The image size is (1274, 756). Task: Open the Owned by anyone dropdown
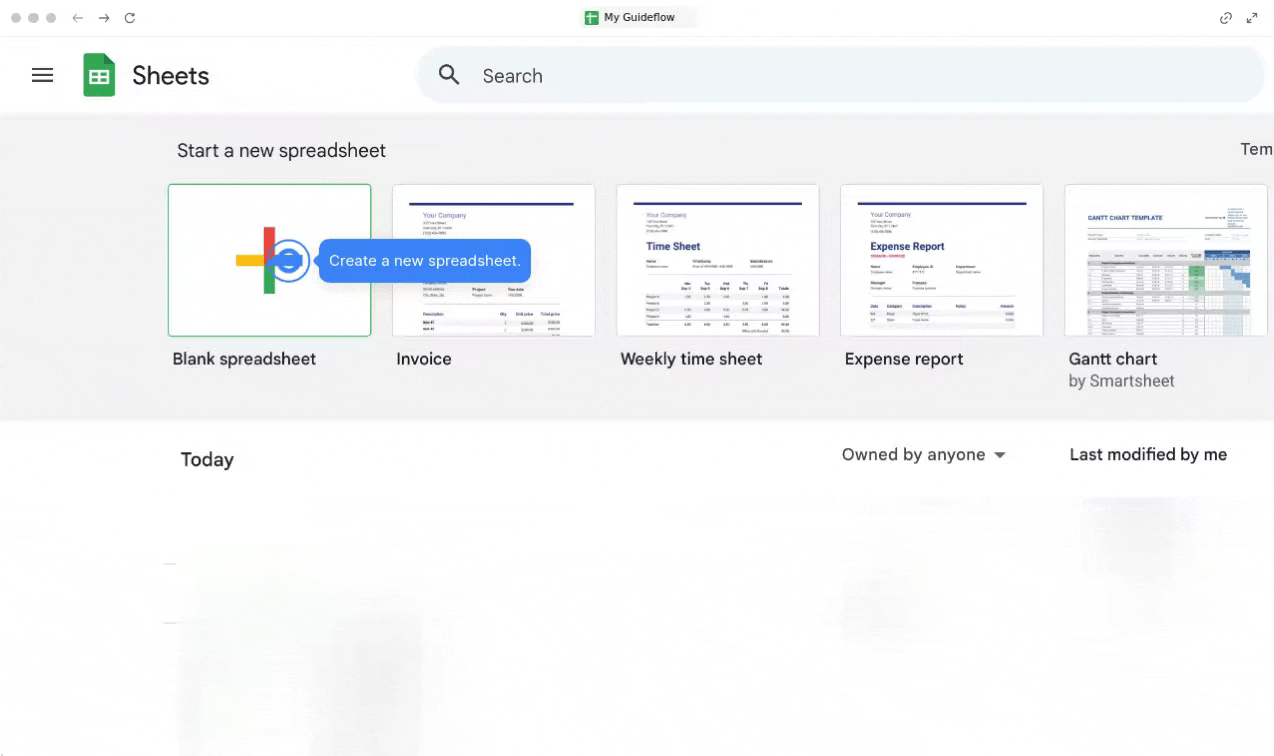pyautogui.click(x=923, y=454)
